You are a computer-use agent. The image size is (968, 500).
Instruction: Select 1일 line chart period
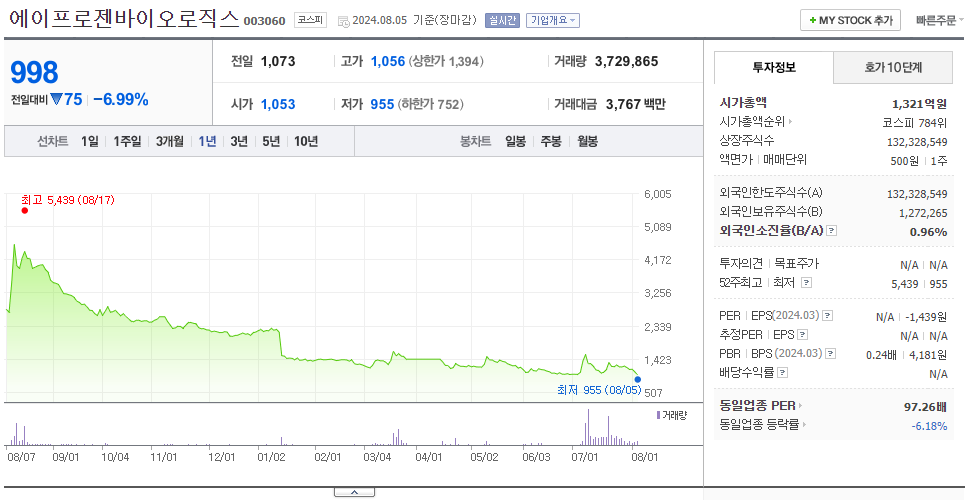click(x=90, y=141)
